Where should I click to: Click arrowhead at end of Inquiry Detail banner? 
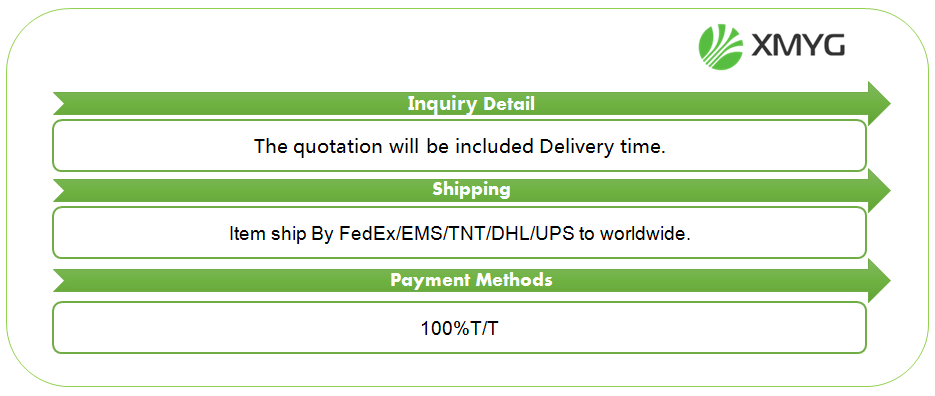pyautogui.click(x=878, y=104)
